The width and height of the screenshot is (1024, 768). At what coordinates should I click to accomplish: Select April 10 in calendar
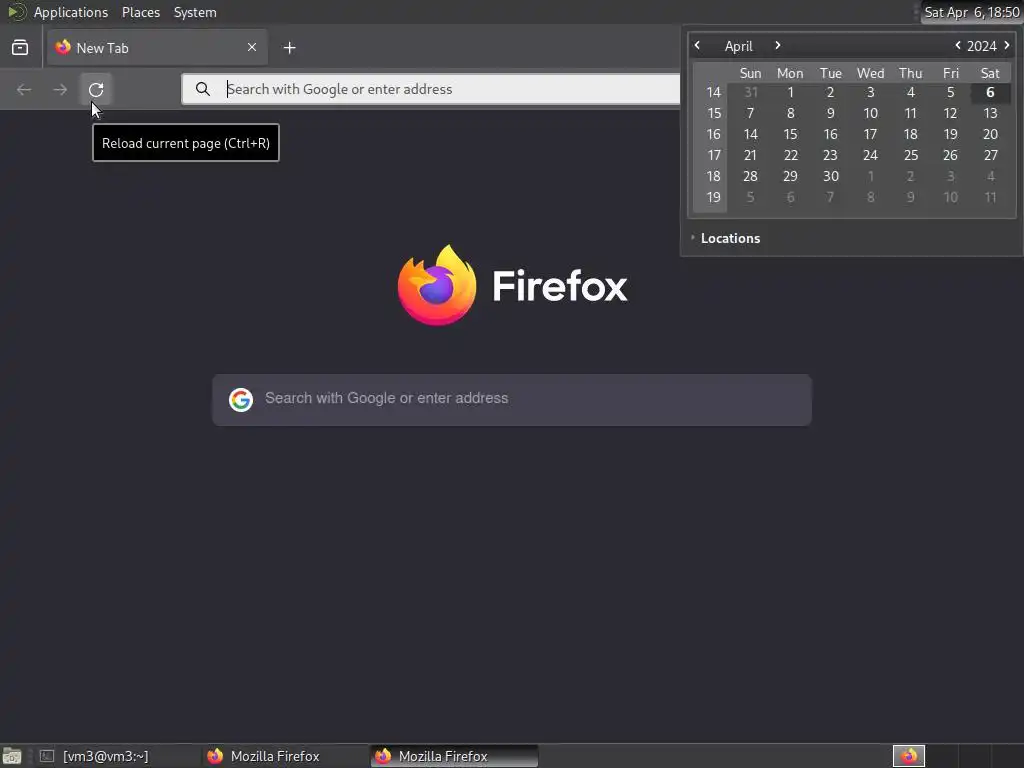[871, 113]
